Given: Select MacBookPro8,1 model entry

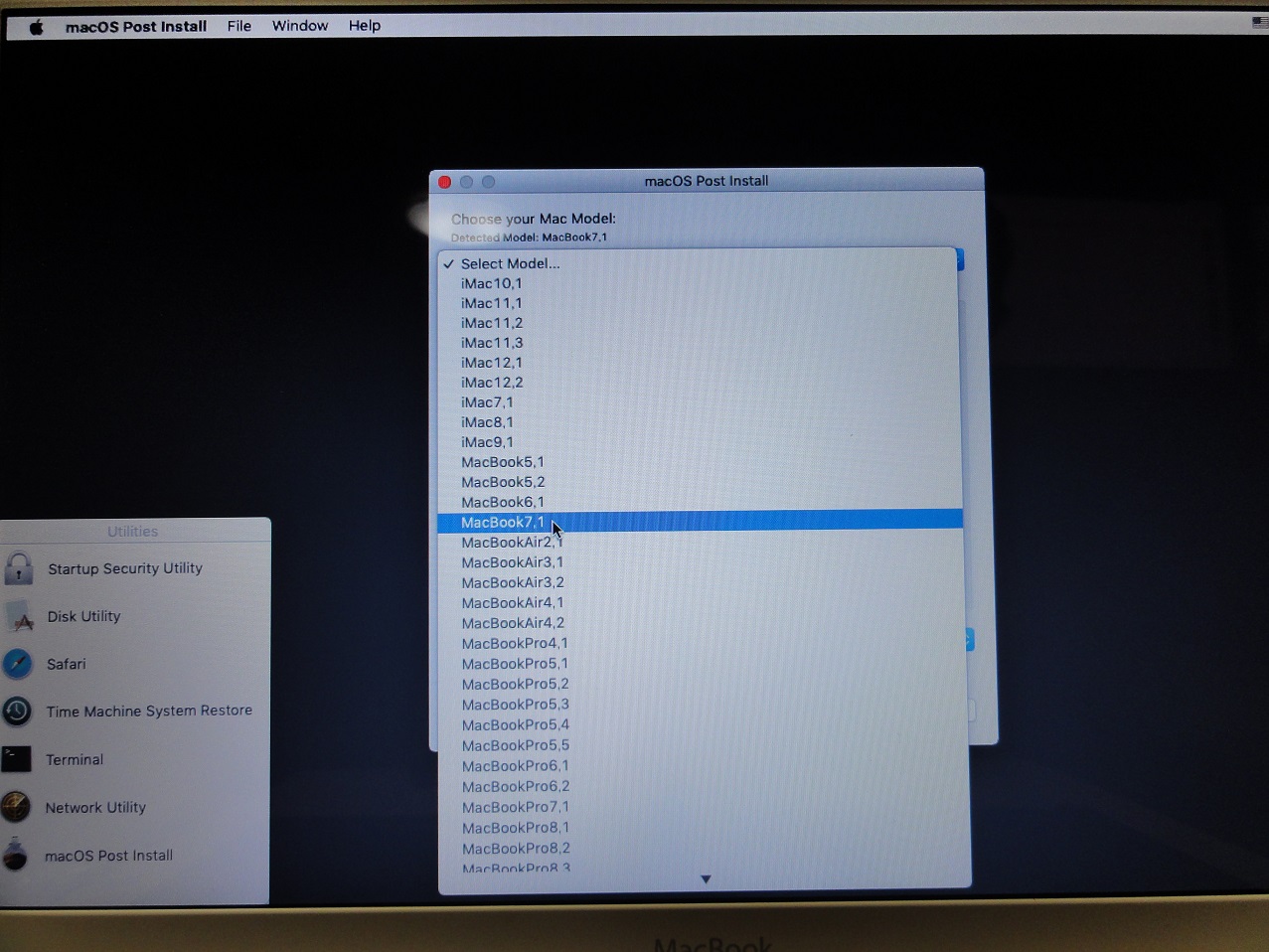Looking at the screenshot, I should coord(705,828).
